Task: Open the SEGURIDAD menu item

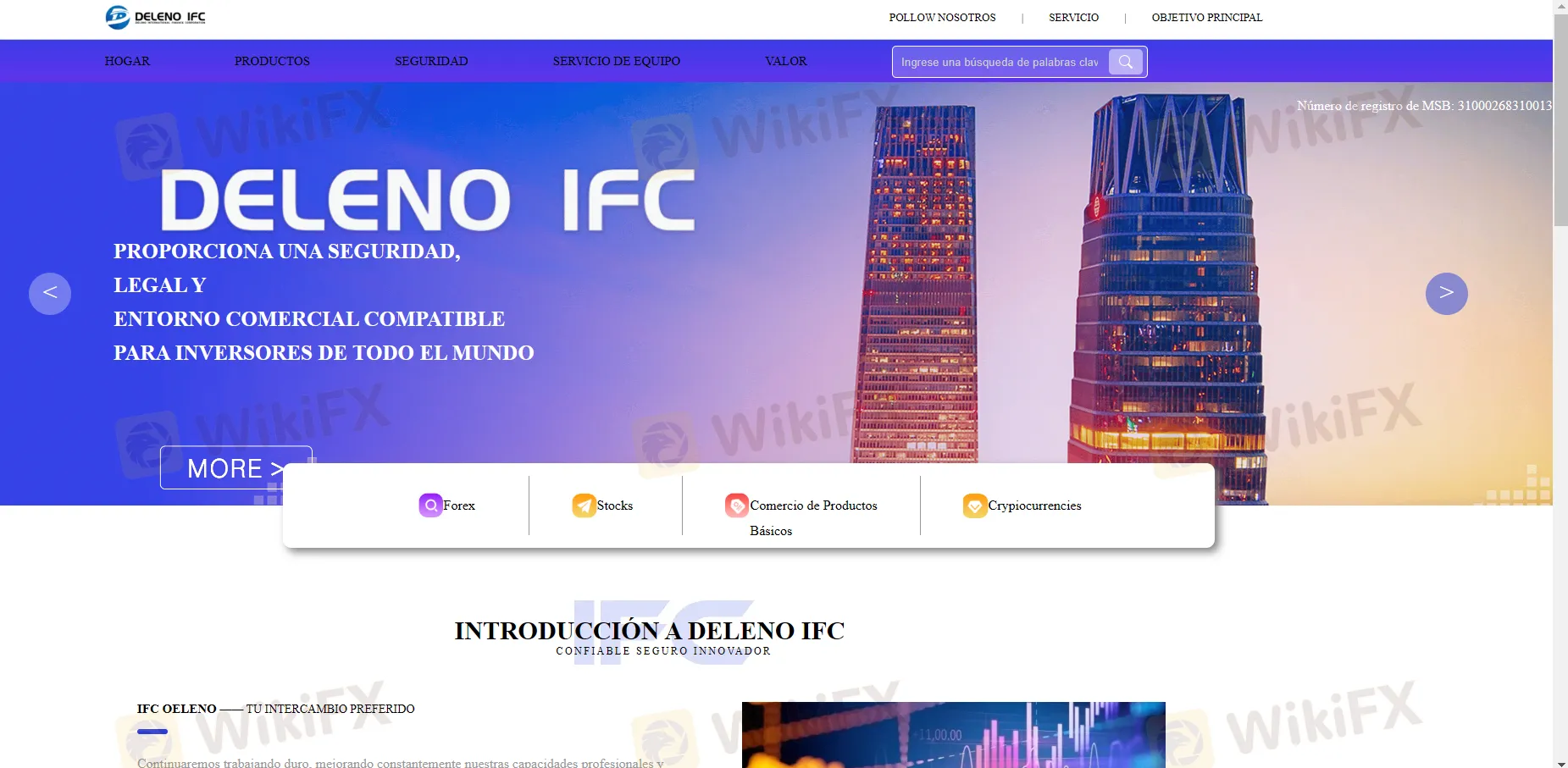Action: [431, 61]
